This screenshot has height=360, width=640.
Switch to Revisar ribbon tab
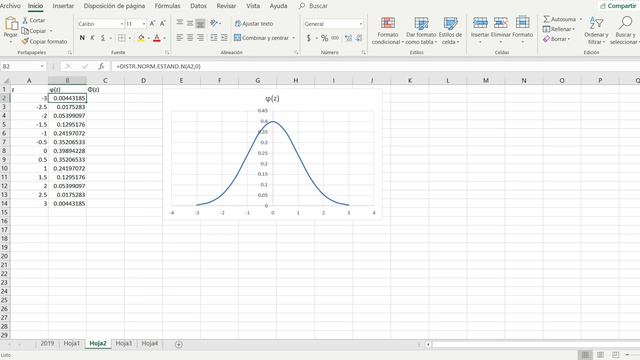coord(226,6)
